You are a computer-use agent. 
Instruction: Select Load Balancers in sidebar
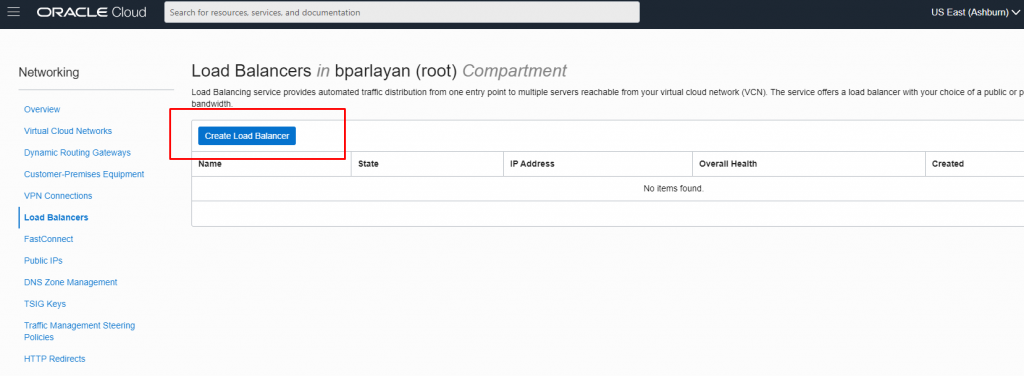(56, 217)
